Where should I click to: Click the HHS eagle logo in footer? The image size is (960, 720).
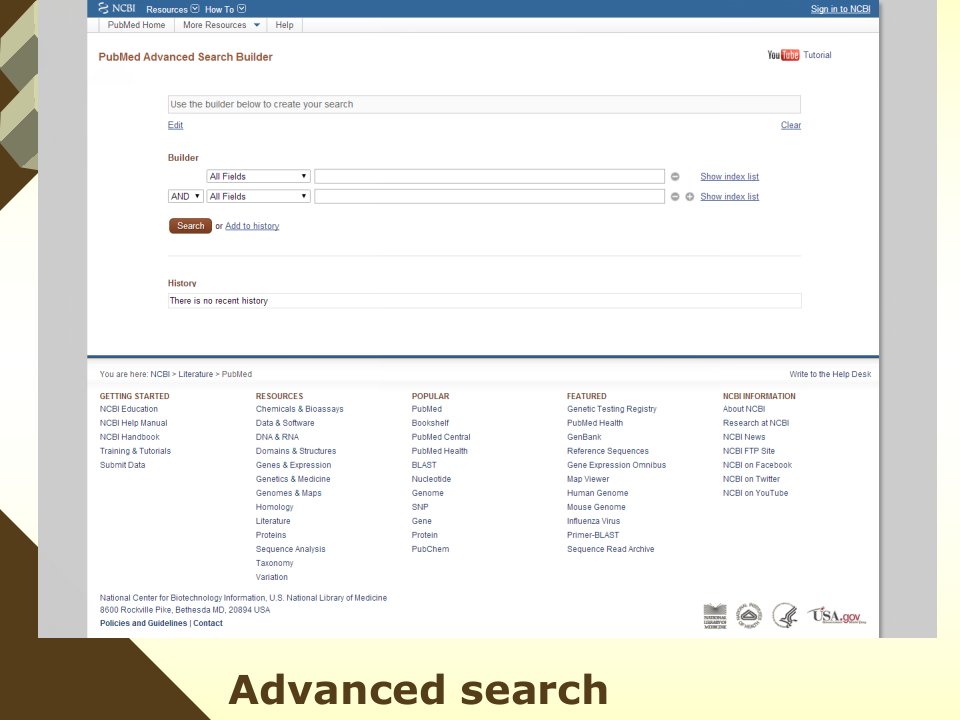784,615
